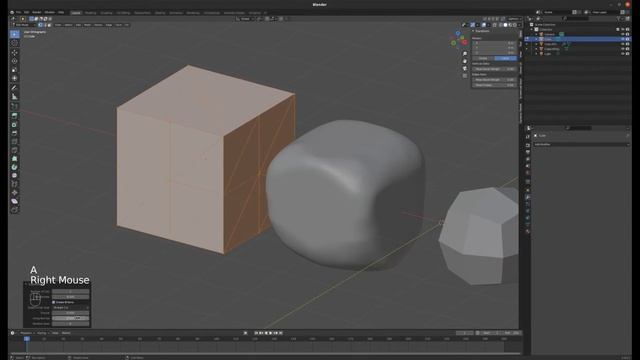
Task: Collapse the Transform panel in sidebar
Action: [x=473, y=31]
